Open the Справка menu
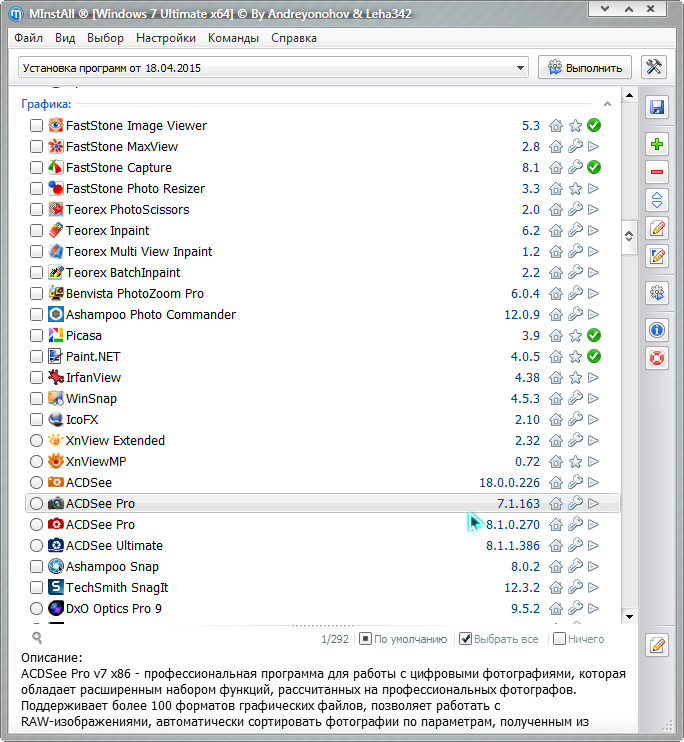The height and width of the screenshot is (742, 684). pyautogui.click(x=294, y=38)
